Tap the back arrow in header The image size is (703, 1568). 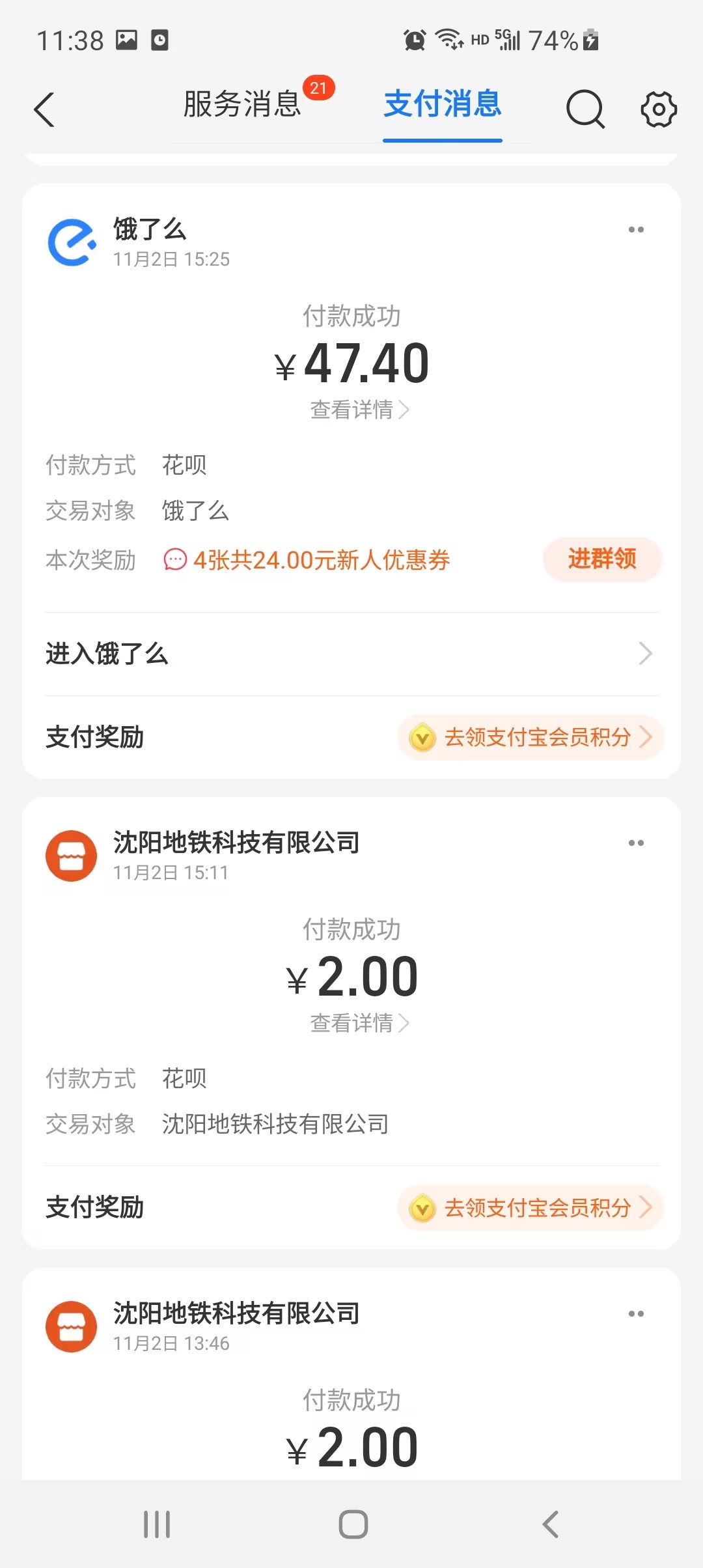[x=44, y=109]
